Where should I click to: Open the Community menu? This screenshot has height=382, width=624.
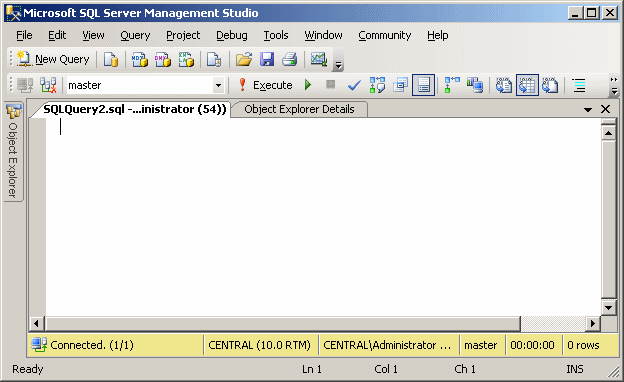384,35
